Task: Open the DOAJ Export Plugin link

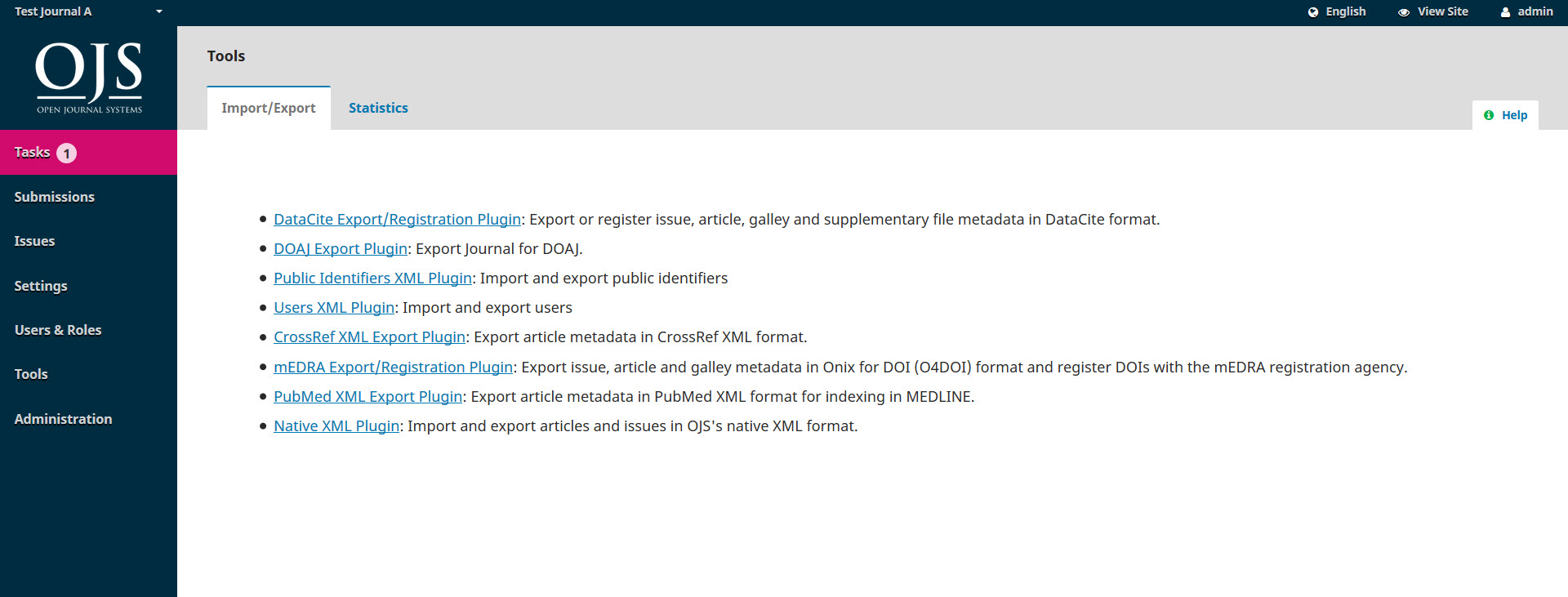Action: 341,248
